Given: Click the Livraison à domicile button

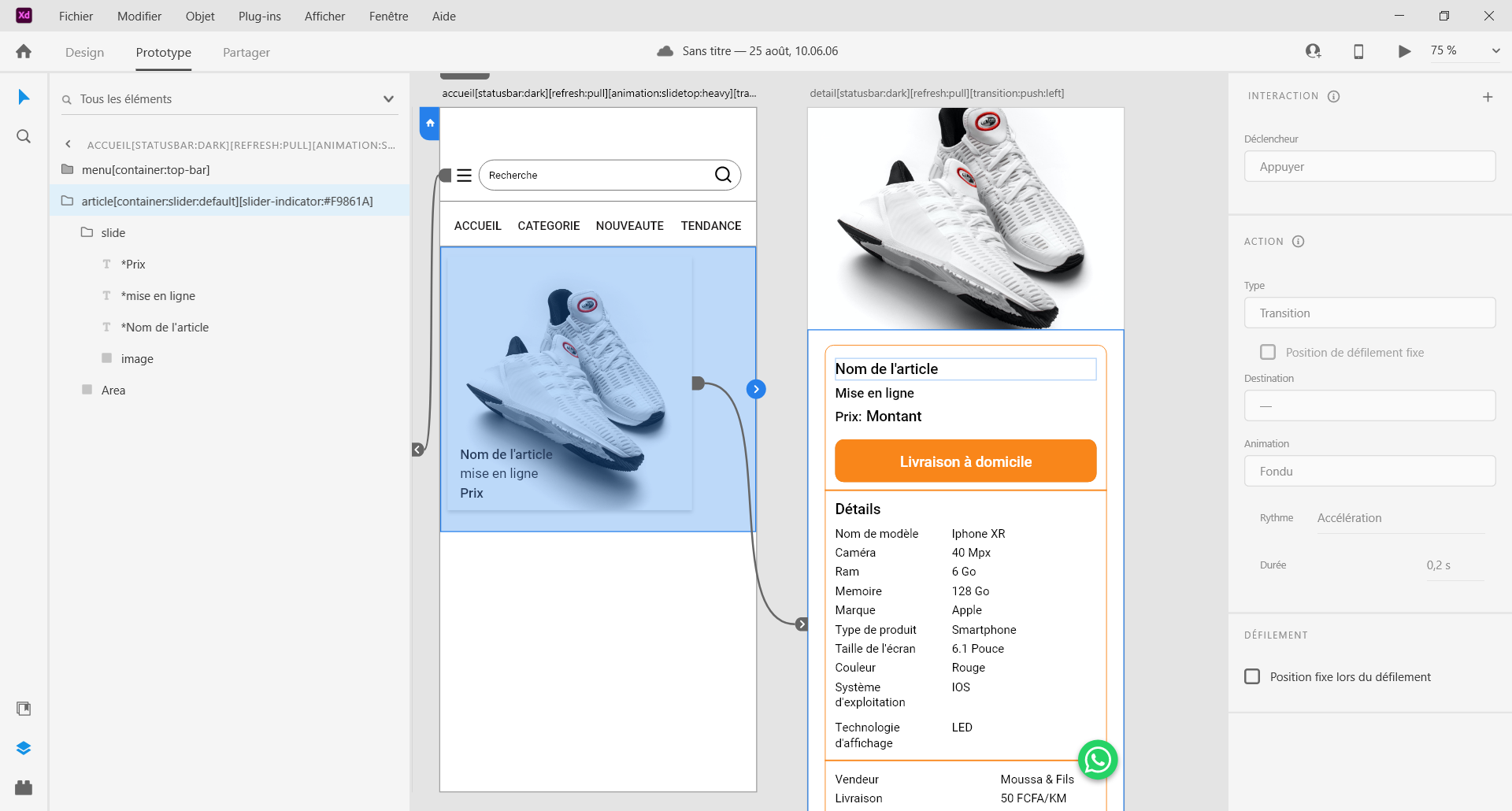Looking at the screenshot, I should (965, 461).
